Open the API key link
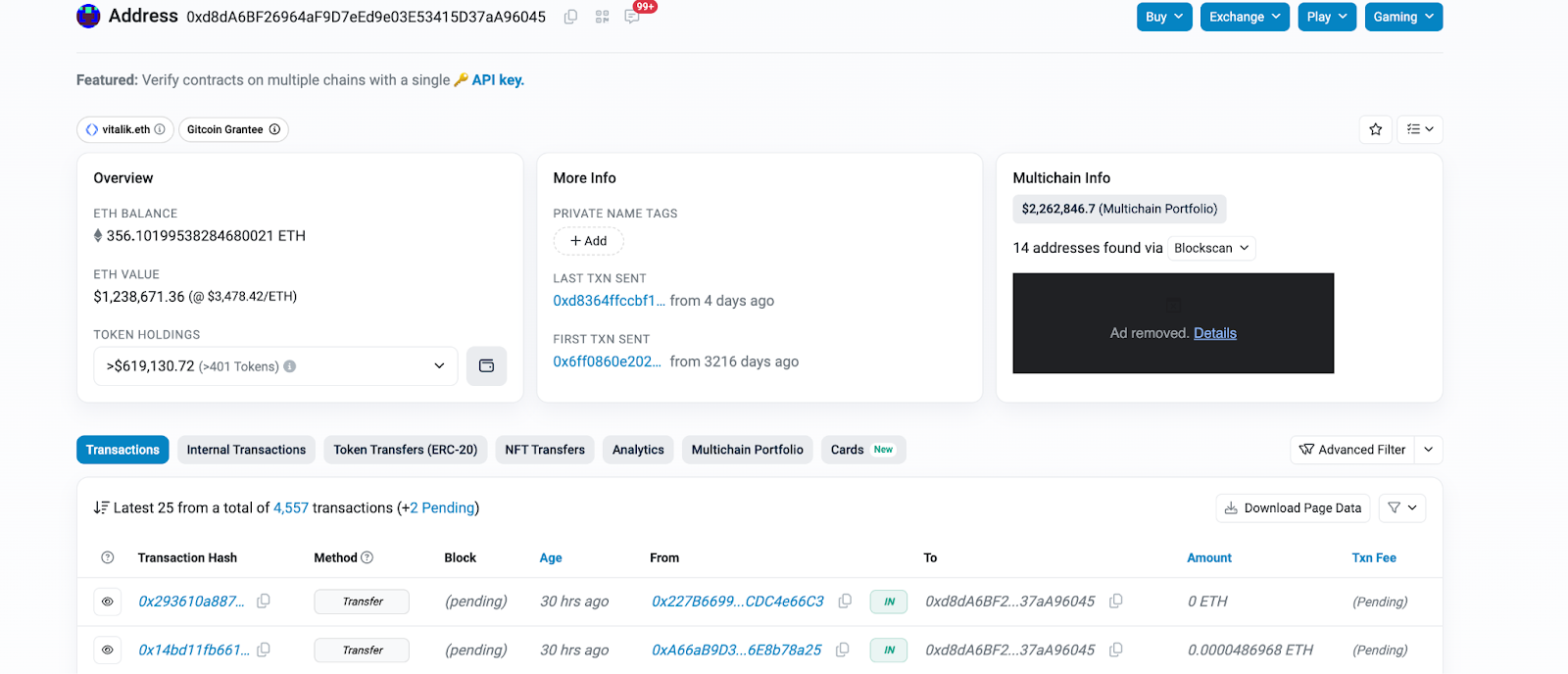1568x674 pixels. [498, 80]
